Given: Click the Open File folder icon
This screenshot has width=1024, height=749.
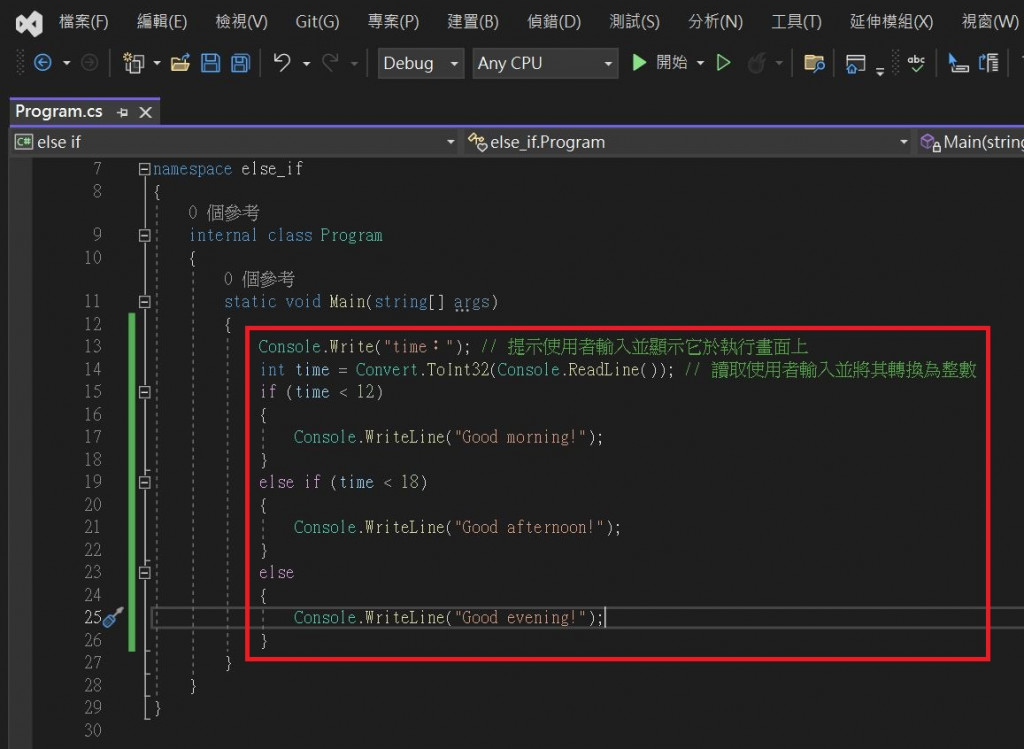Looking at the screenshot, I should [x=180, y=63].
